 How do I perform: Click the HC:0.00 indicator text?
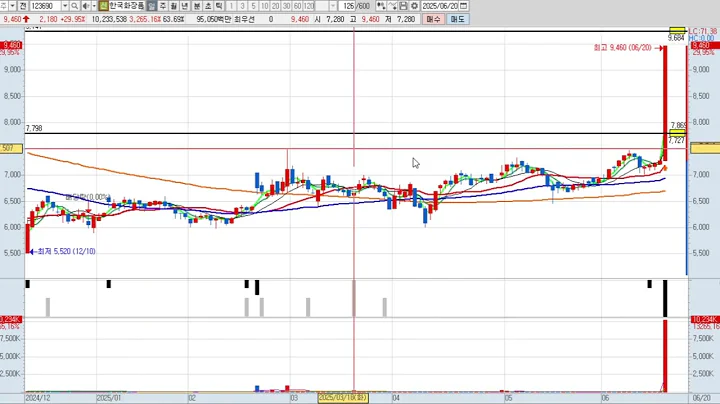click(701, 38)
